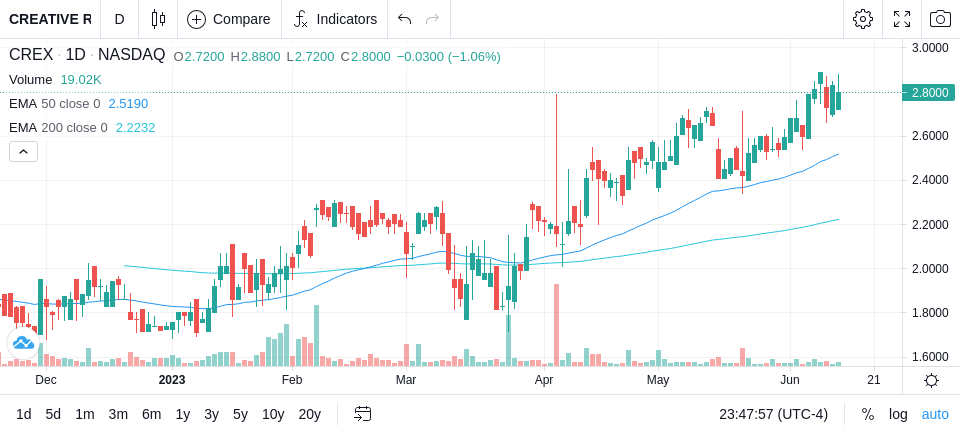The width and height of the screenshot is (960, 433).
Task: Open chart settings gear
Action: pos(863,19)
